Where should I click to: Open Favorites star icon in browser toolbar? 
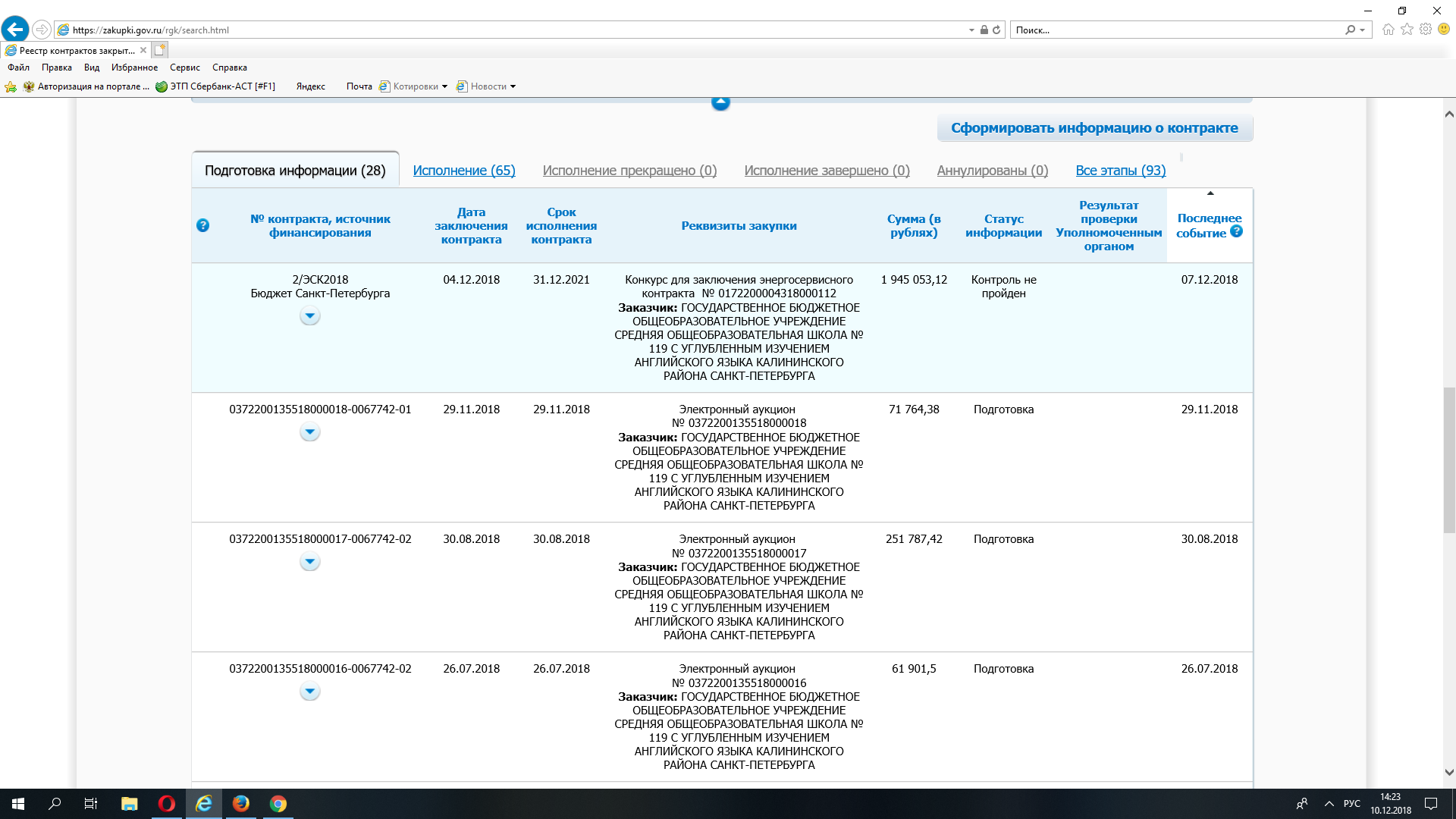[1407, 30]
